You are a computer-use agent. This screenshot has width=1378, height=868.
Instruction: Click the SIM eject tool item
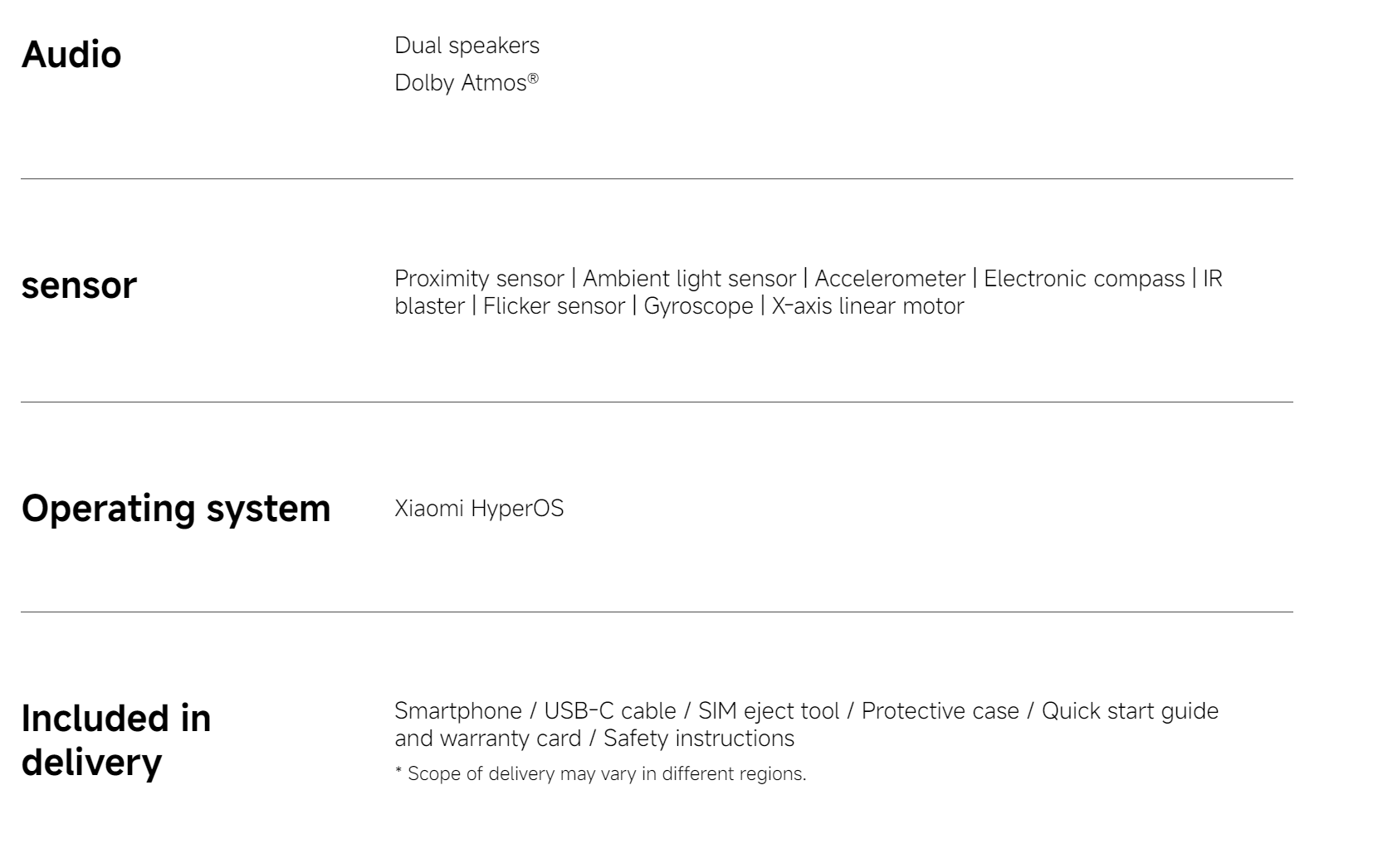click(x=769, y=711)
